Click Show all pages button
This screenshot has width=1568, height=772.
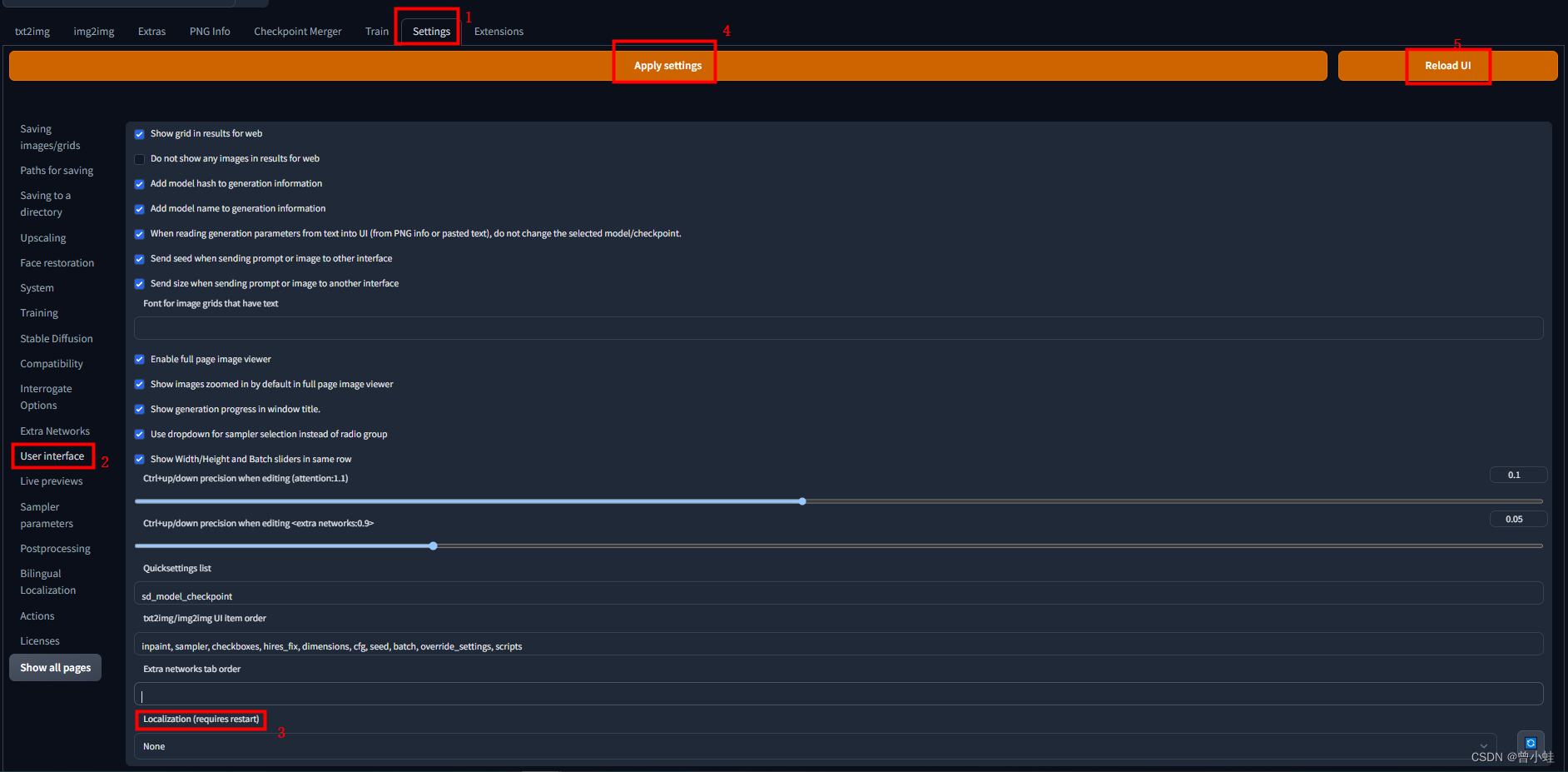tap(55, 668)
